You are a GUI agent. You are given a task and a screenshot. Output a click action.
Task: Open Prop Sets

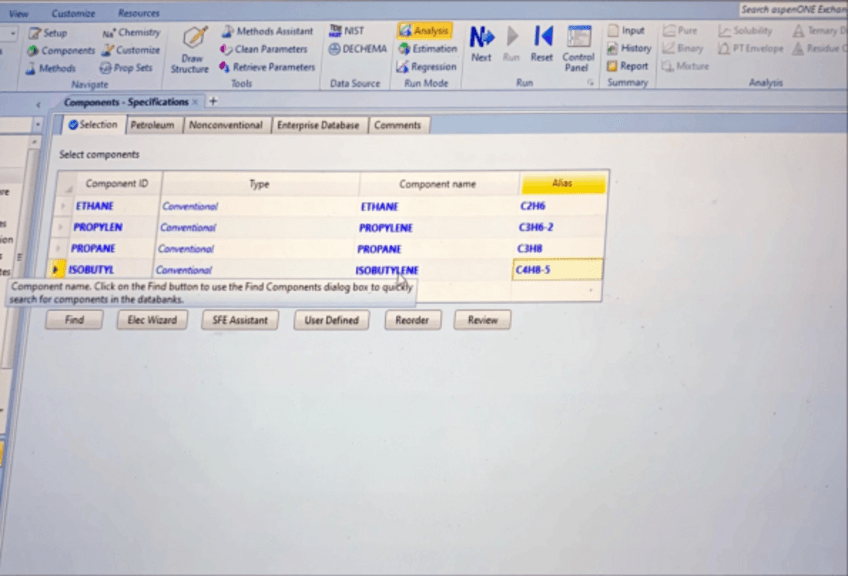click(126, 68)
